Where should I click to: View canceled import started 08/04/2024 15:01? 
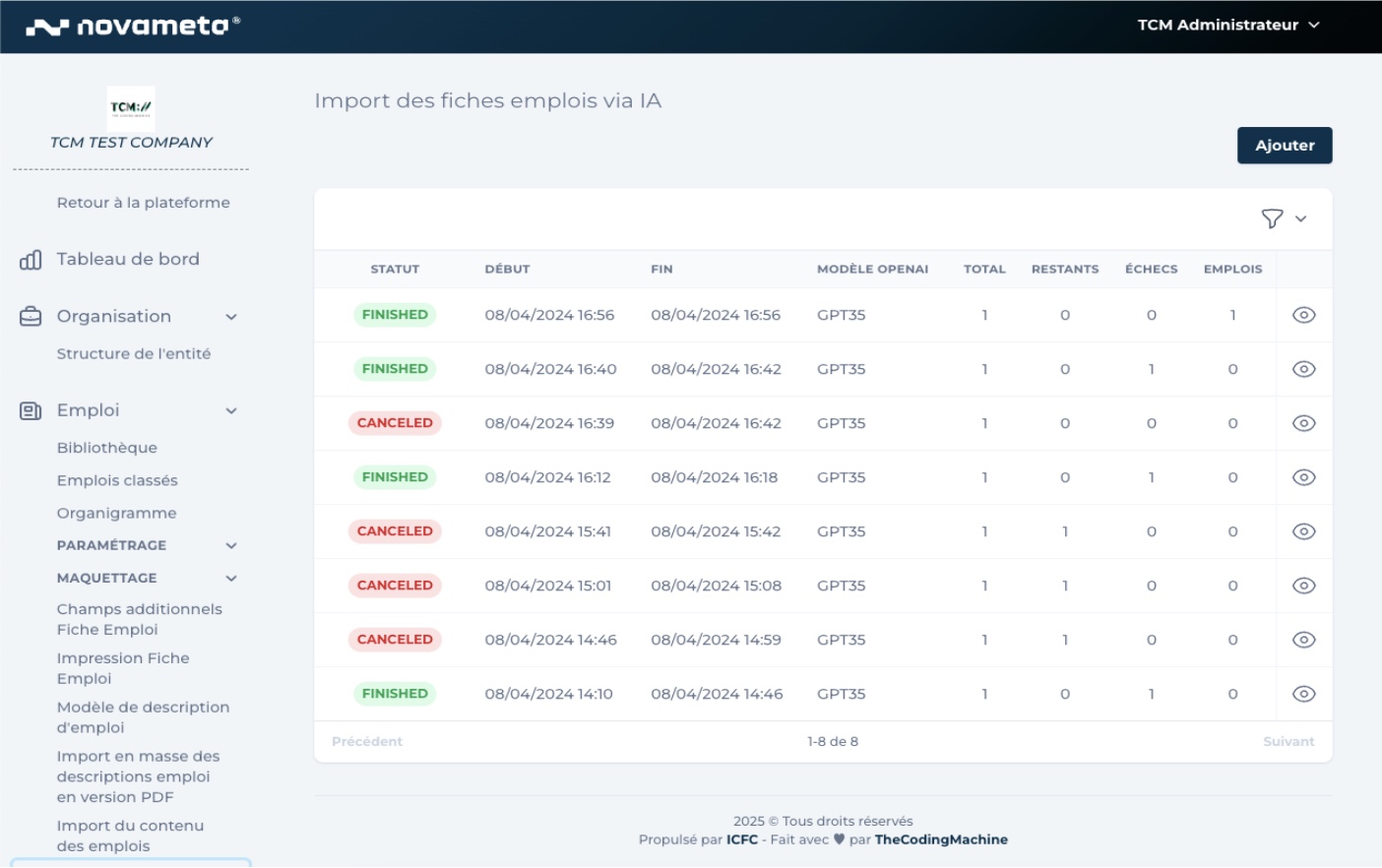coord(1303,586)
